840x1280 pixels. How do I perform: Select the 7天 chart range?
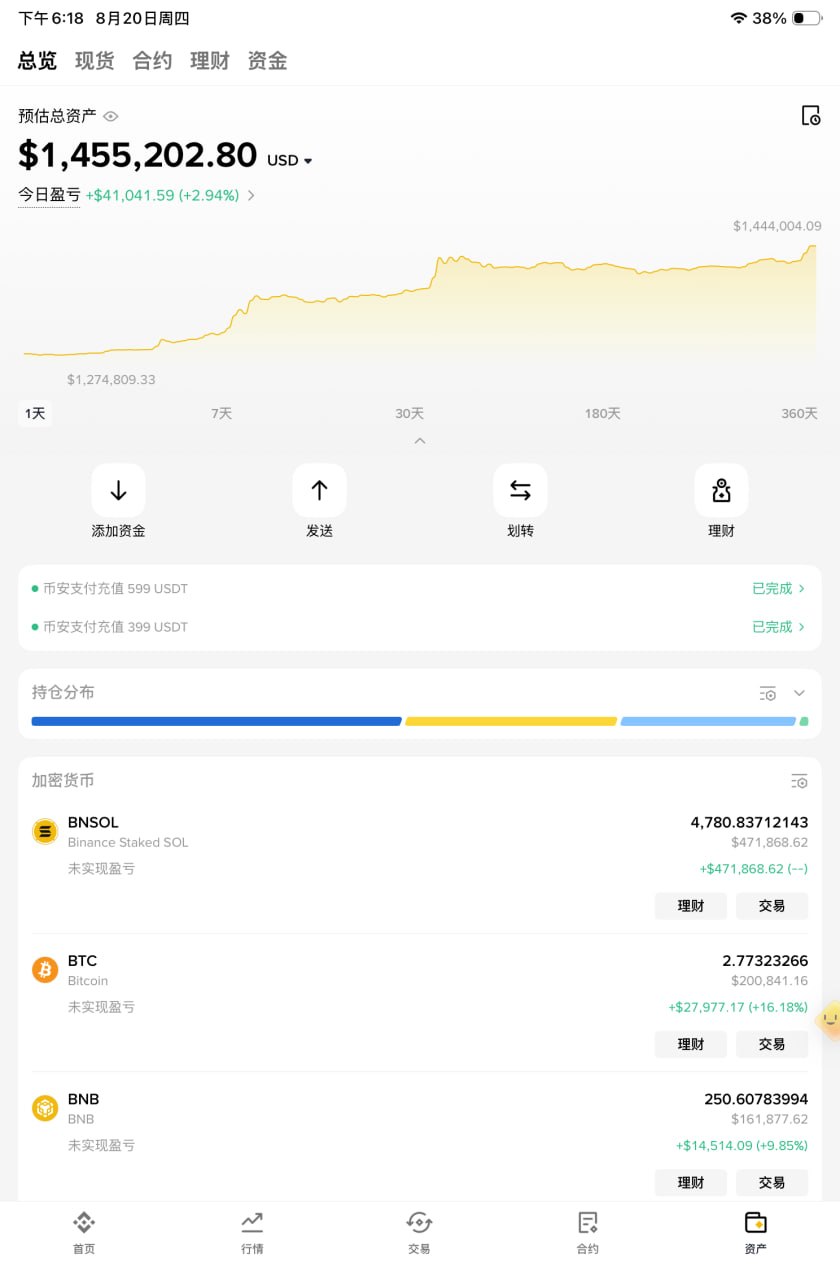point(221,413)
